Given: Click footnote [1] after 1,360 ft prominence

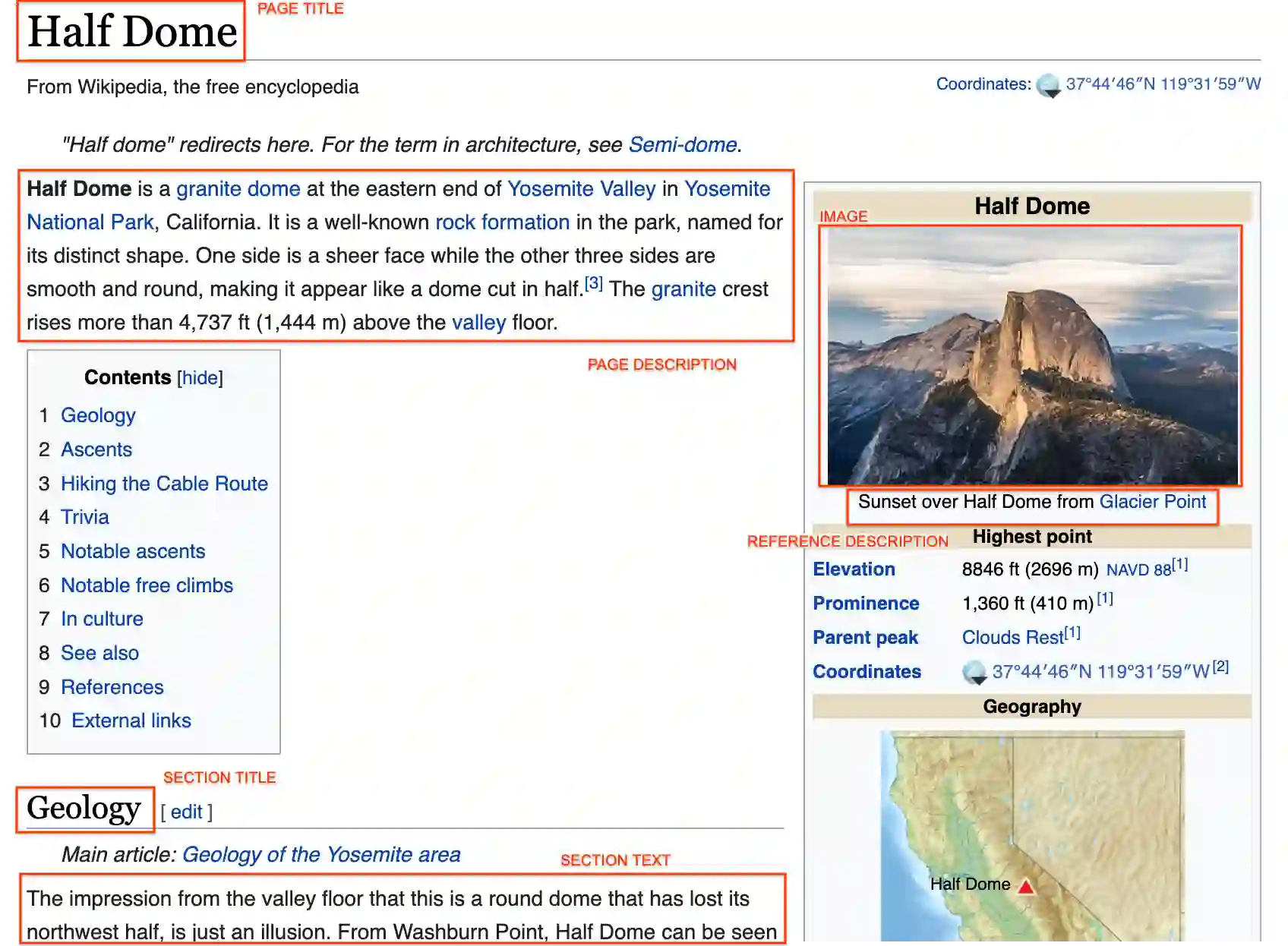Looking at the screenshot, I should click(x=1105, y=598).
